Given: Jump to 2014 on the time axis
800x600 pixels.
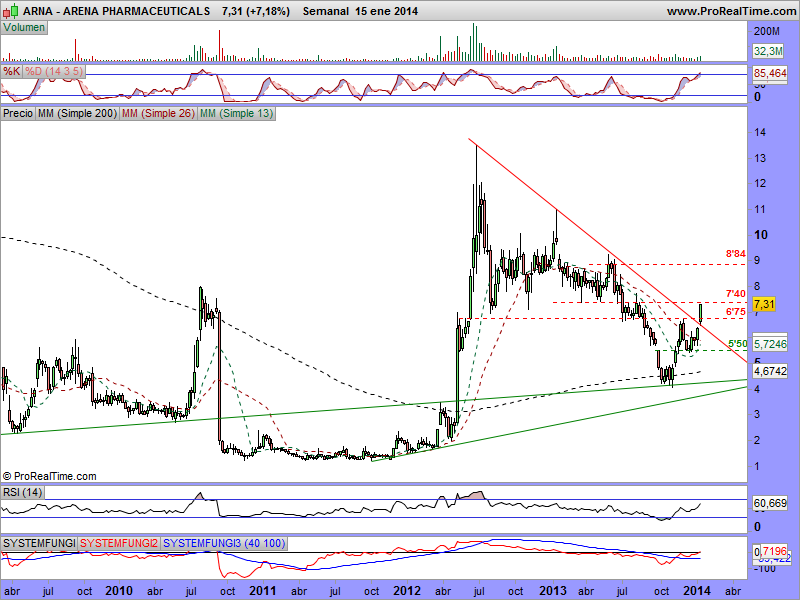Looking at the screenshot, I should (696, 591).
